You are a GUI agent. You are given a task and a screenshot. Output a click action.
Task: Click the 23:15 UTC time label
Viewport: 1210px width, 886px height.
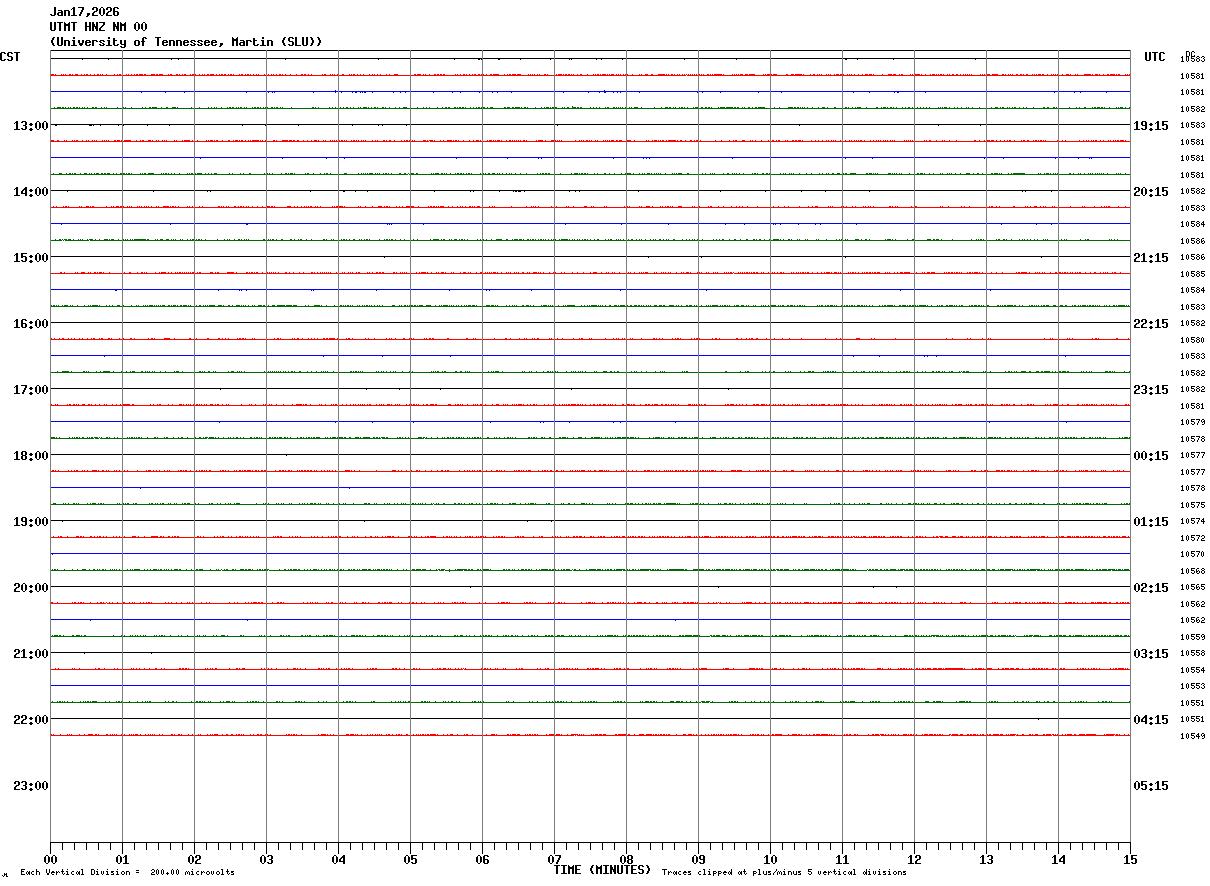click(1151, 390)
